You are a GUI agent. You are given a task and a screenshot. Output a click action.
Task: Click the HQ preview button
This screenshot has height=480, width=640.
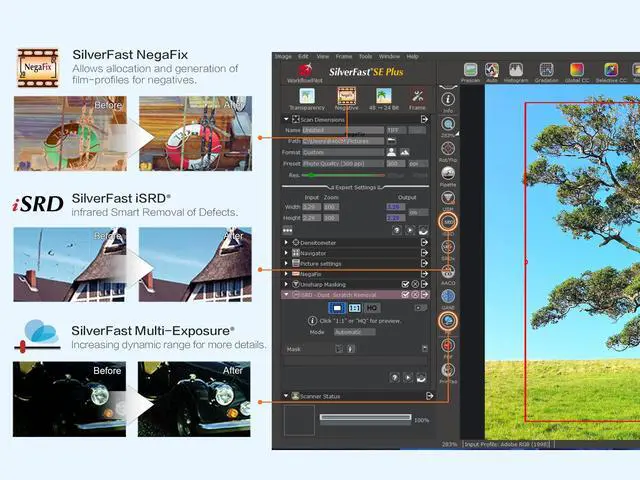tap(371, 308)
